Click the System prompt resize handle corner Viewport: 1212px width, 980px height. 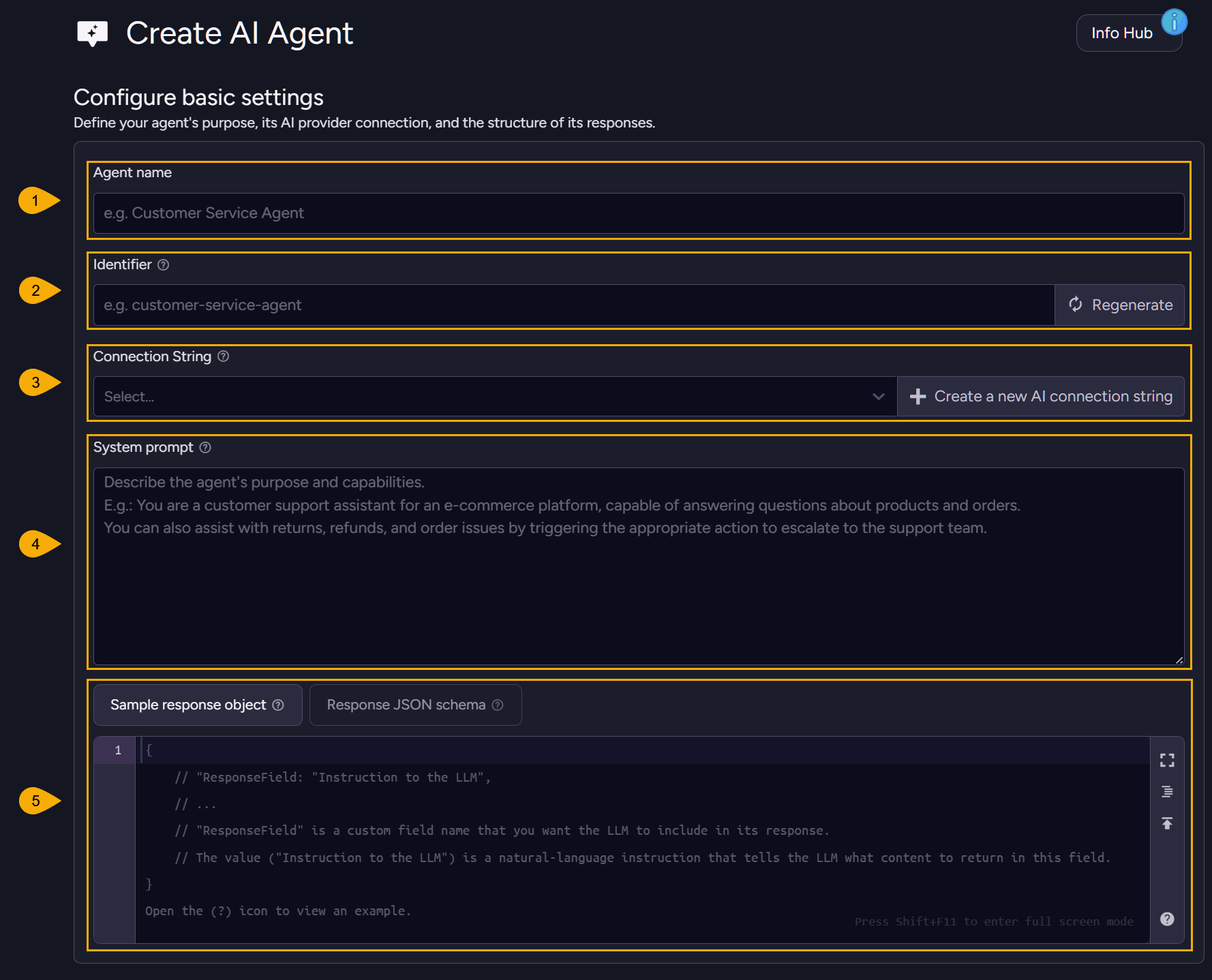[x=1179, y=660]
